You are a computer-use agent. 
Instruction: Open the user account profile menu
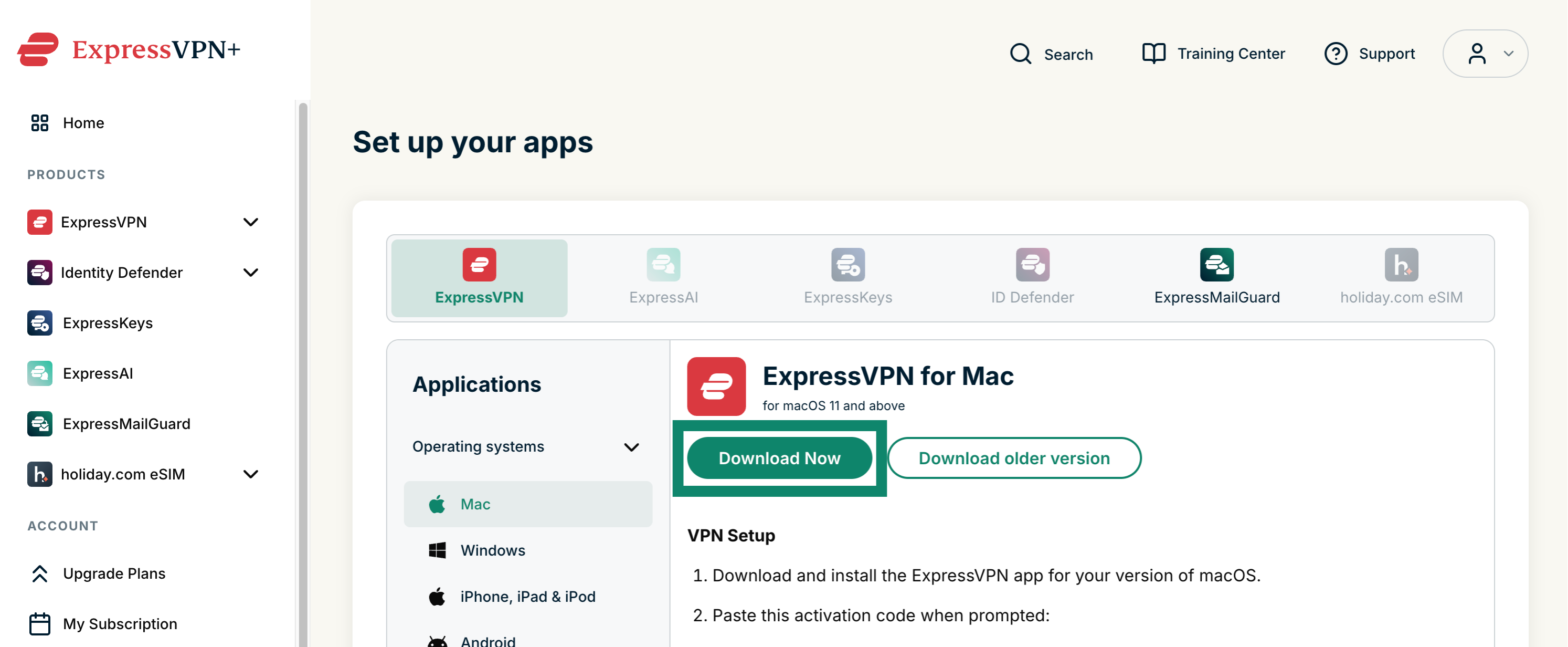(x=1485, y=54)
